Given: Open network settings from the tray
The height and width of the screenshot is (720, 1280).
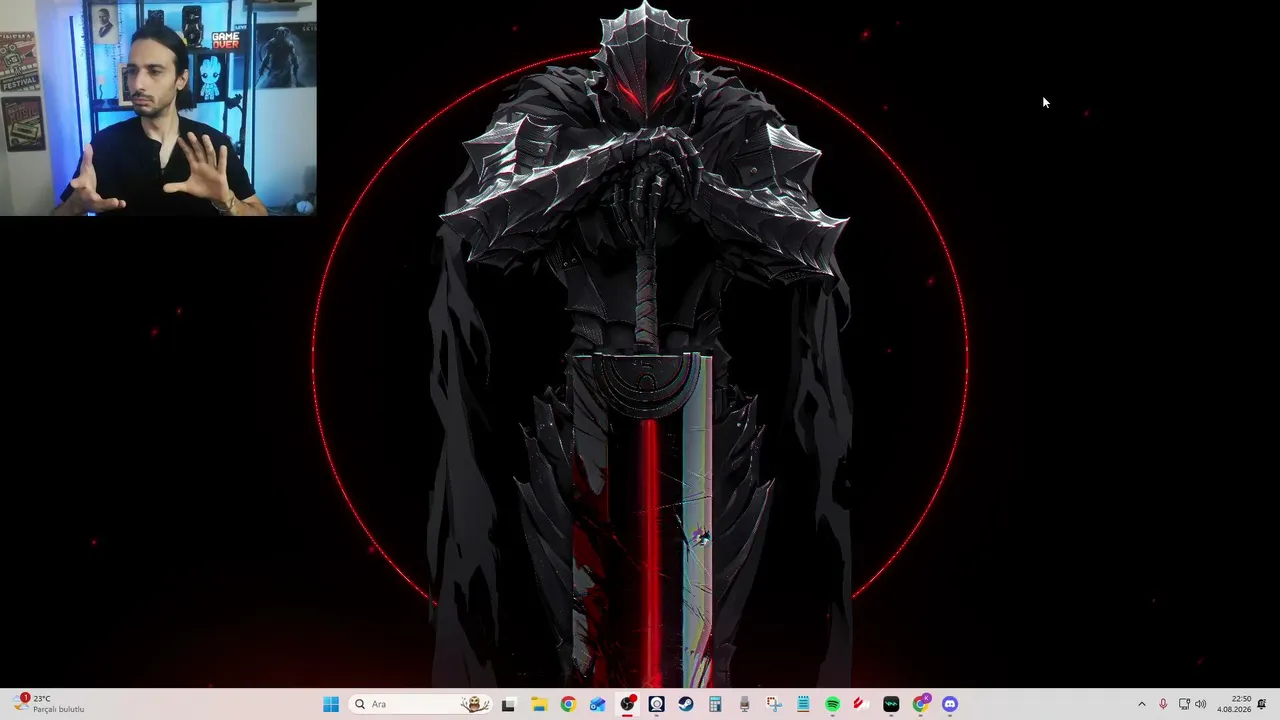Looking at the screenshot, I should click(x=1184, y=704).
